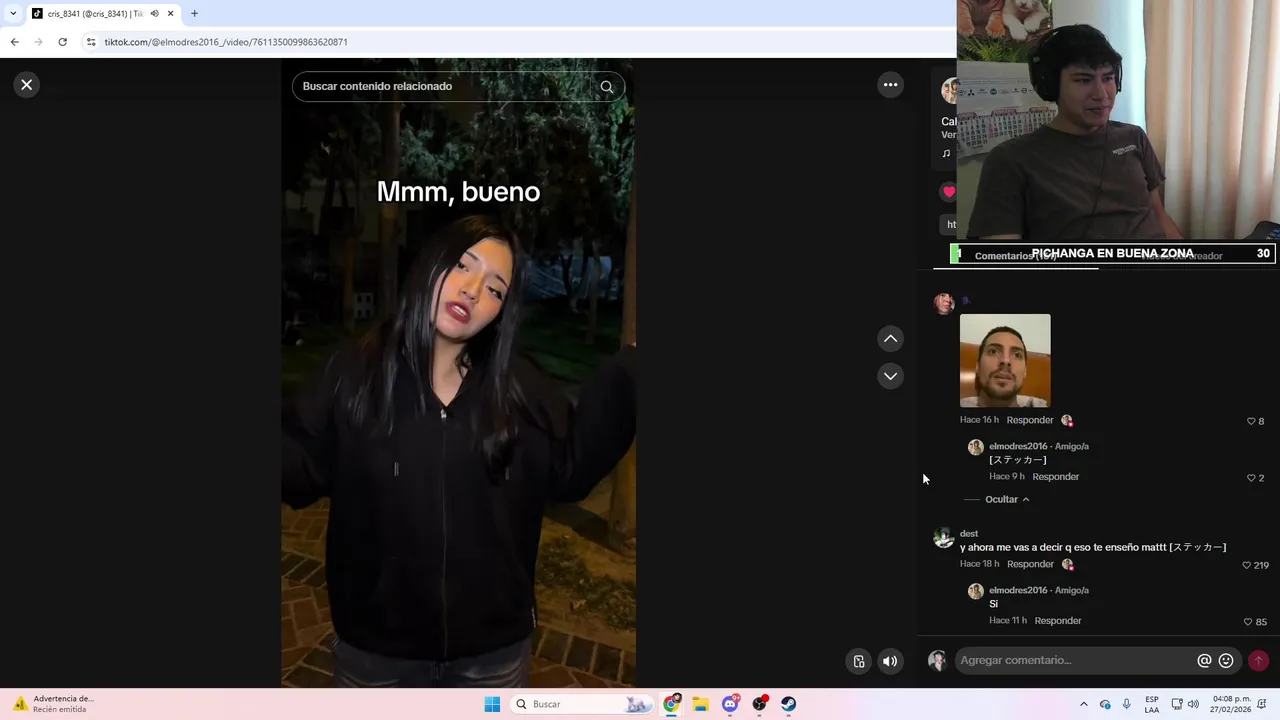The width and height of the screenshot is (1280, 720).
Task: Open the emoji picker icon
Action: click(x=1226, y=661)
